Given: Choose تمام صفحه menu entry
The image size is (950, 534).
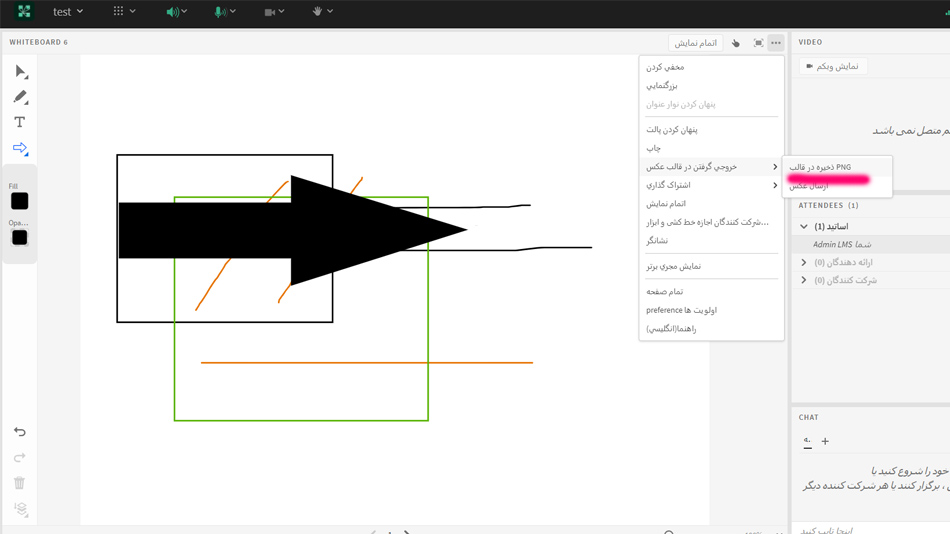Looking at the screenshot, I should coord(711,292).
